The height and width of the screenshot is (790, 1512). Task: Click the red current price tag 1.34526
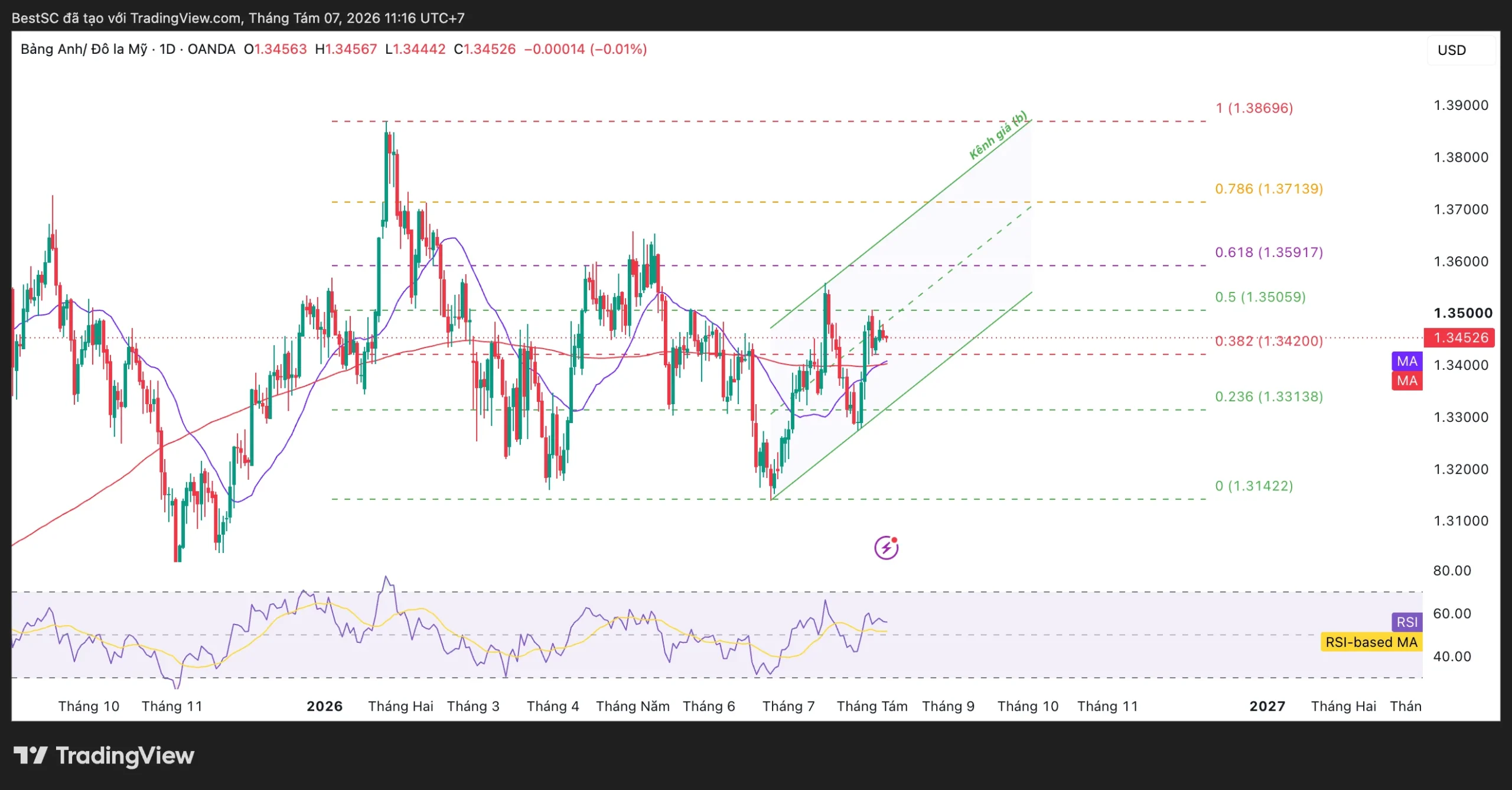1459,338
